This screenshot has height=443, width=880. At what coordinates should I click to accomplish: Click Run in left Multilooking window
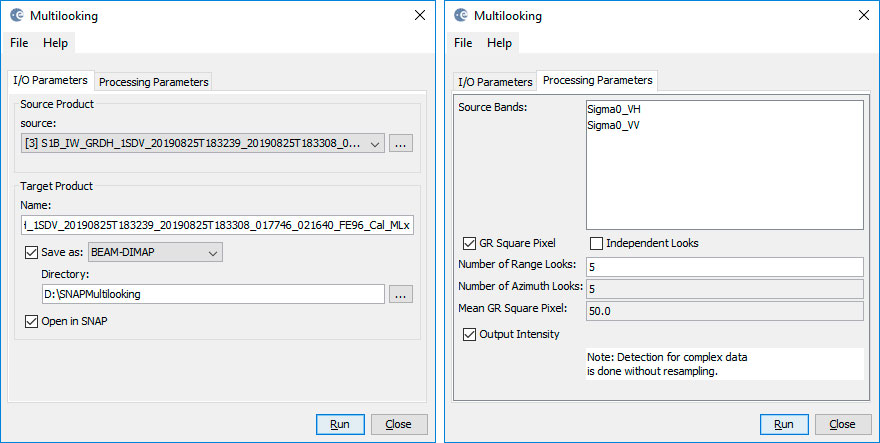340,424
